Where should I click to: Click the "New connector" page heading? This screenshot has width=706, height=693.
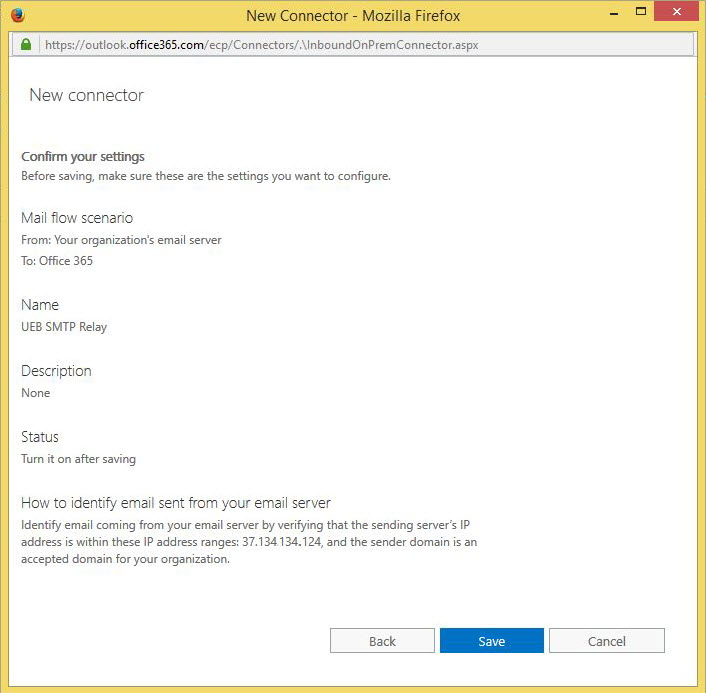[x=86, y=95]
